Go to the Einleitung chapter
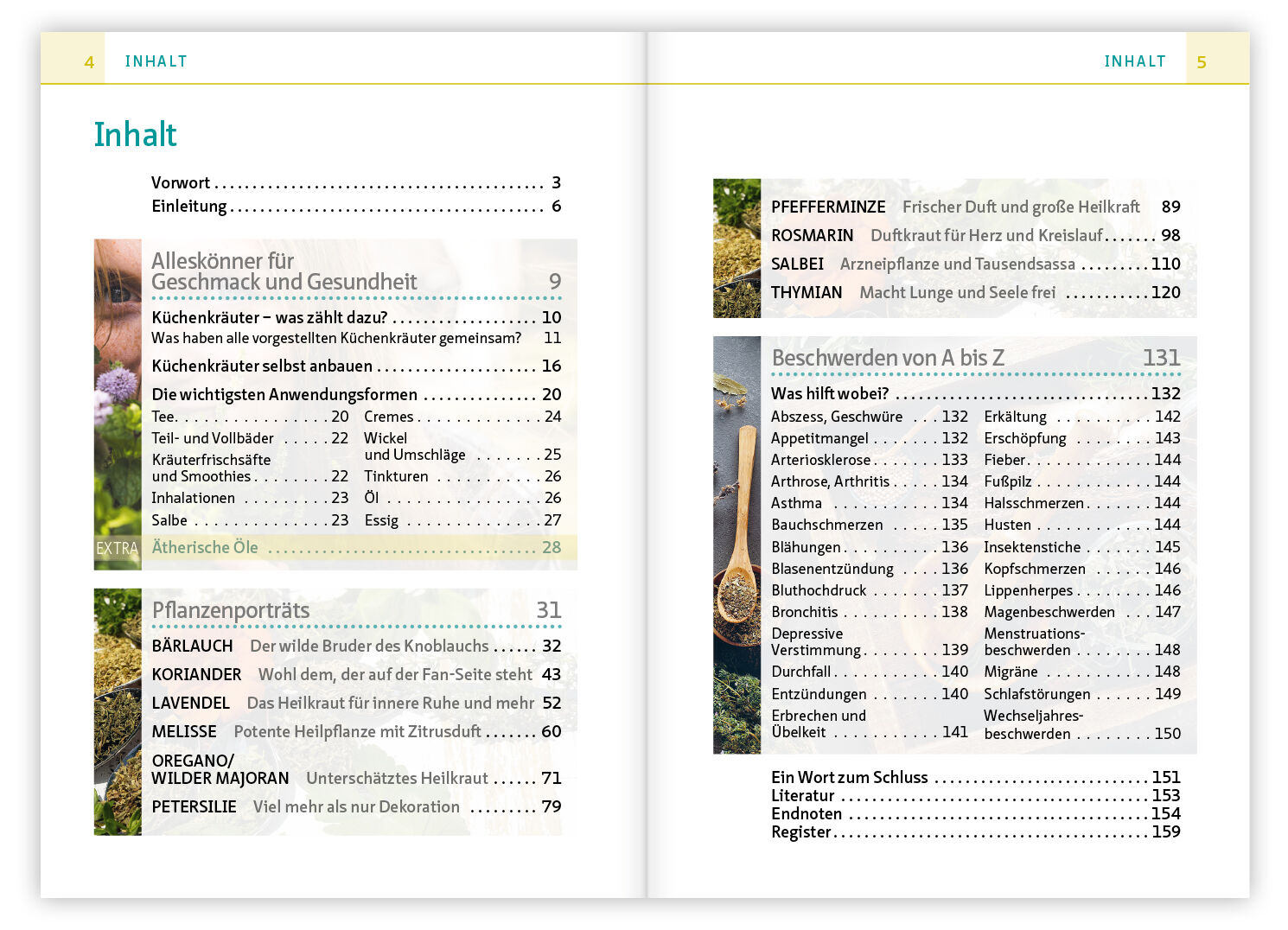The image size is (1288, 930). 188,207
